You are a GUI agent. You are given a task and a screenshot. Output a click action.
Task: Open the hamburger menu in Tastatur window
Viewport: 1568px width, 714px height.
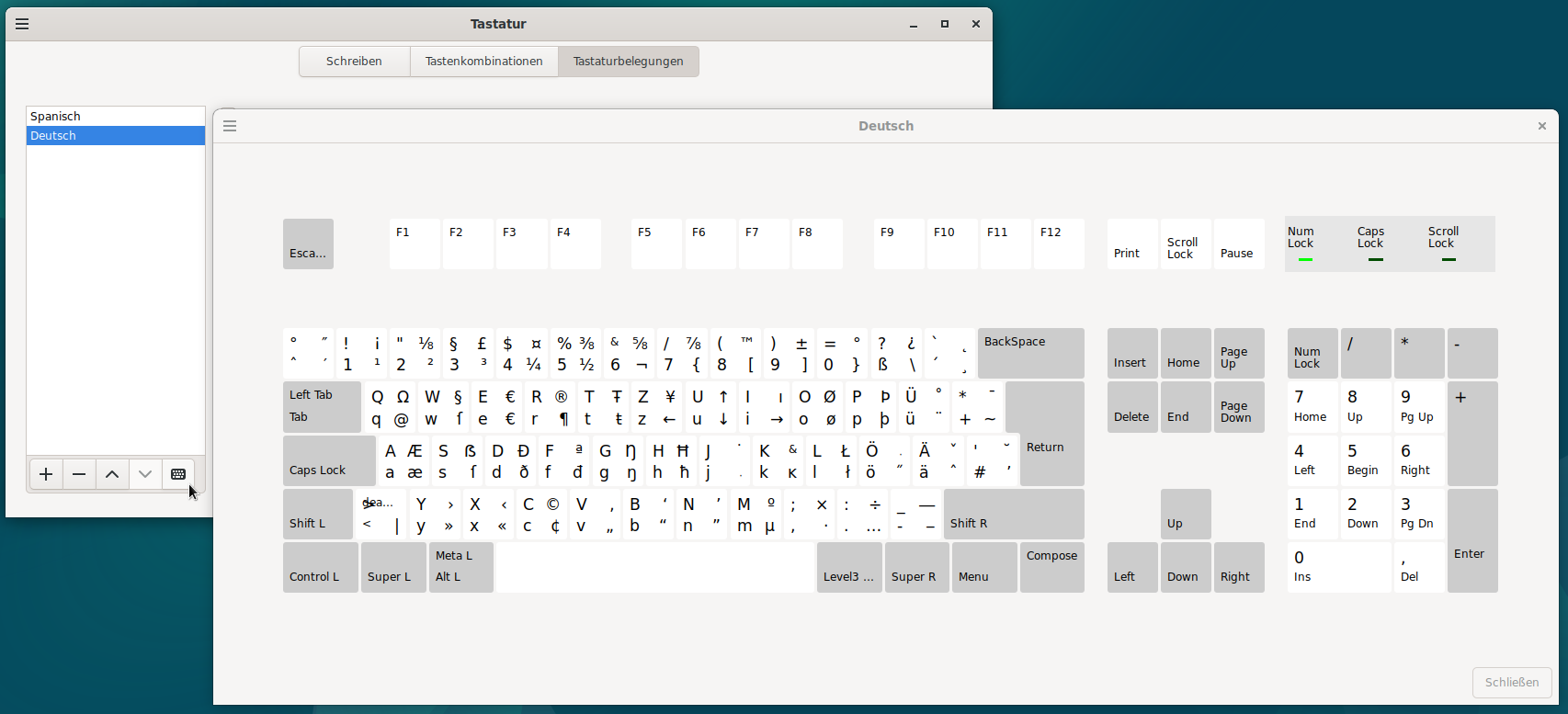pos(22,24)
